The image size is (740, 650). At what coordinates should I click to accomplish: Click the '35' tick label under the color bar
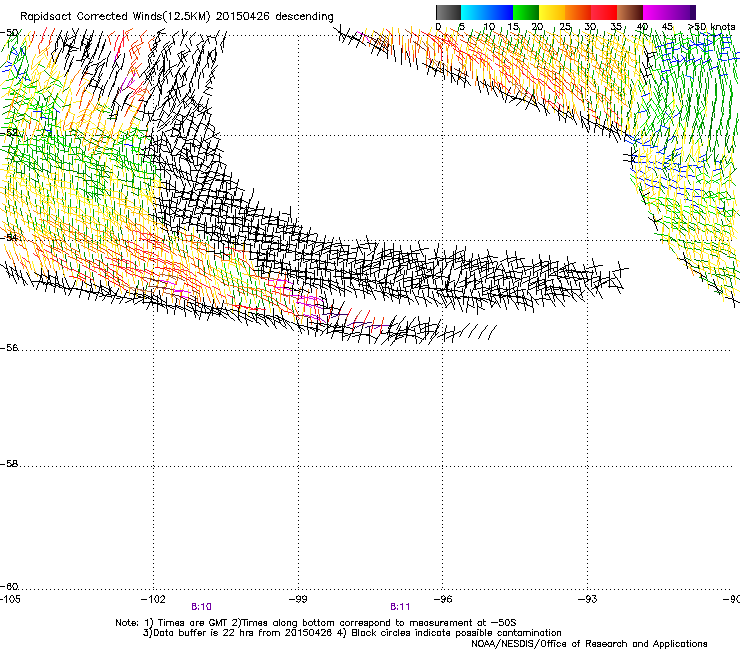click(616, 27)
